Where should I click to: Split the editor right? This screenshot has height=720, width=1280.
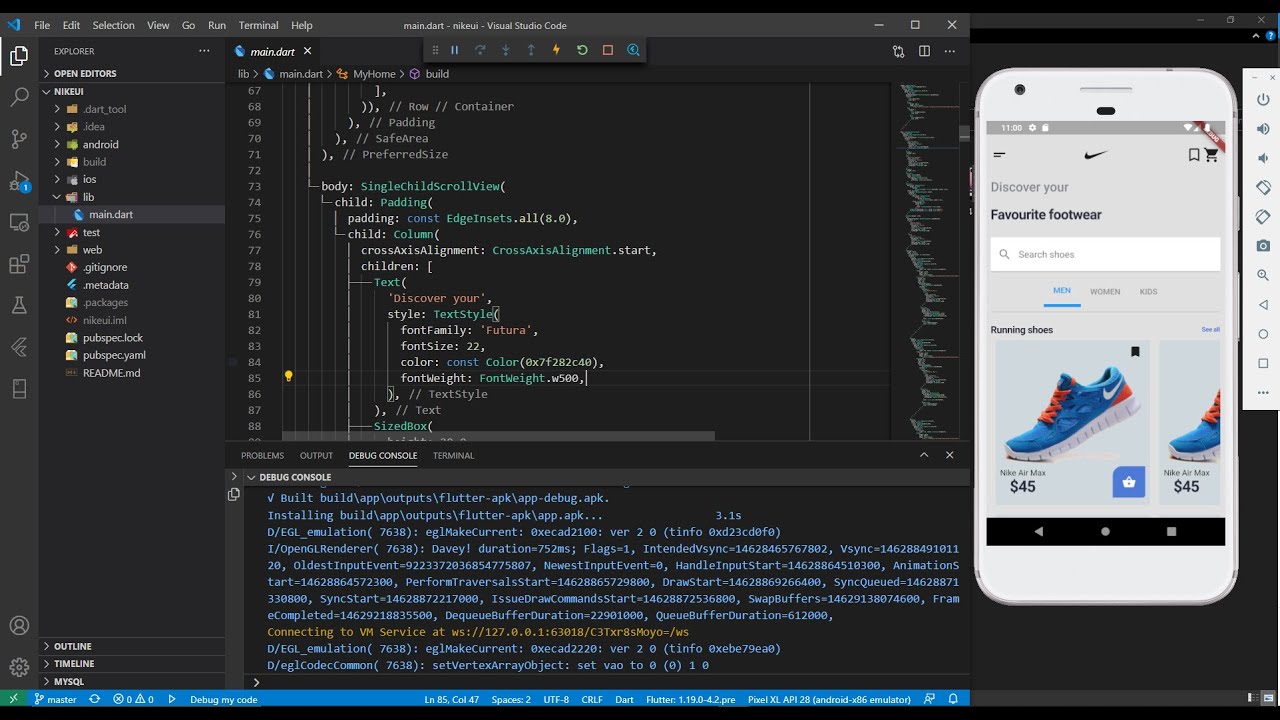[924, 51]
